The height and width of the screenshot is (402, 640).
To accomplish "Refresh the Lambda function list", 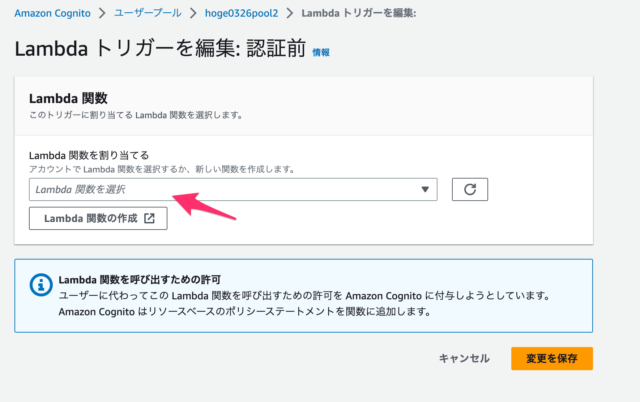I will 469,189.
